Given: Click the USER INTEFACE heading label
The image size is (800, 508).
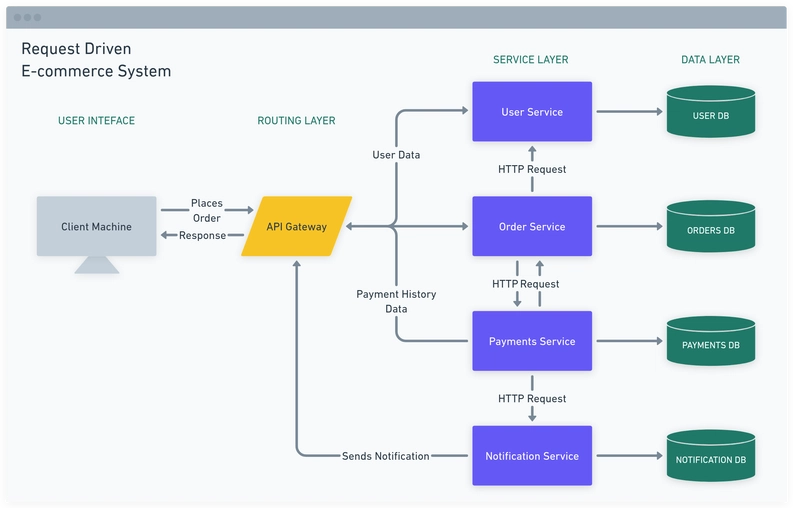Looking at the screenshot, I should 96,121.
